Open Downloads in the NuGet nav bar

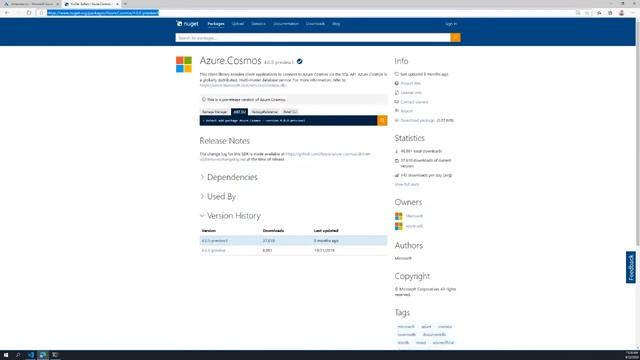[316, 24]
